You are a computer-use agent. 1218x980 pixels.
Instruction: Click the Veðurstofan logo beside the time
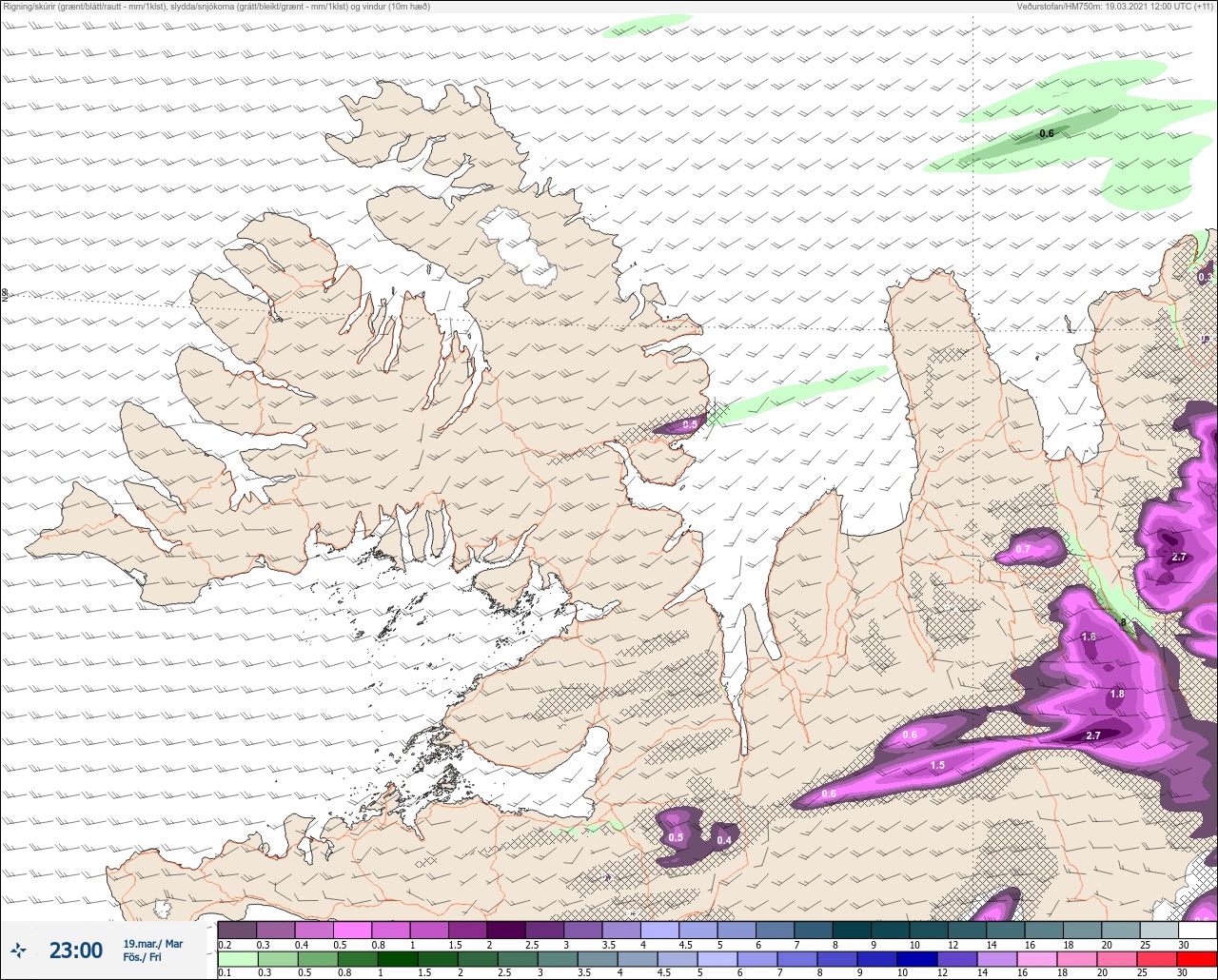(19, 950)
